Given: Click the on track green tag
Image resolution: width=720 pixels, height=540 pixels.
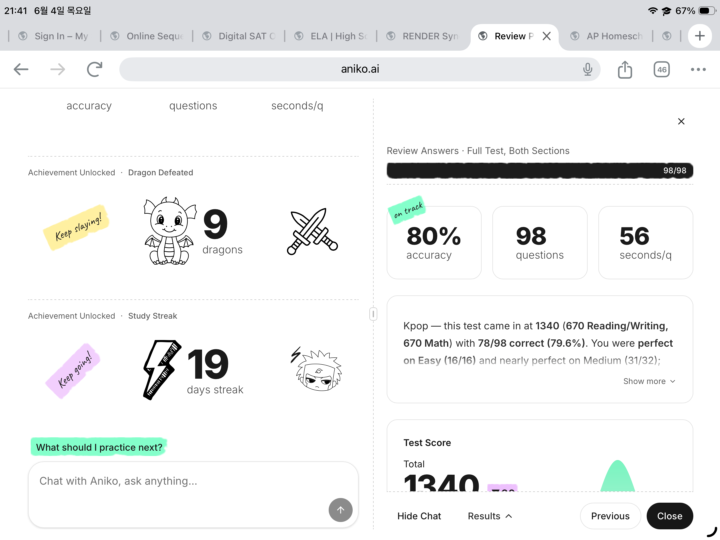Looking at the screenshot, I should click(x=407, y=210).
